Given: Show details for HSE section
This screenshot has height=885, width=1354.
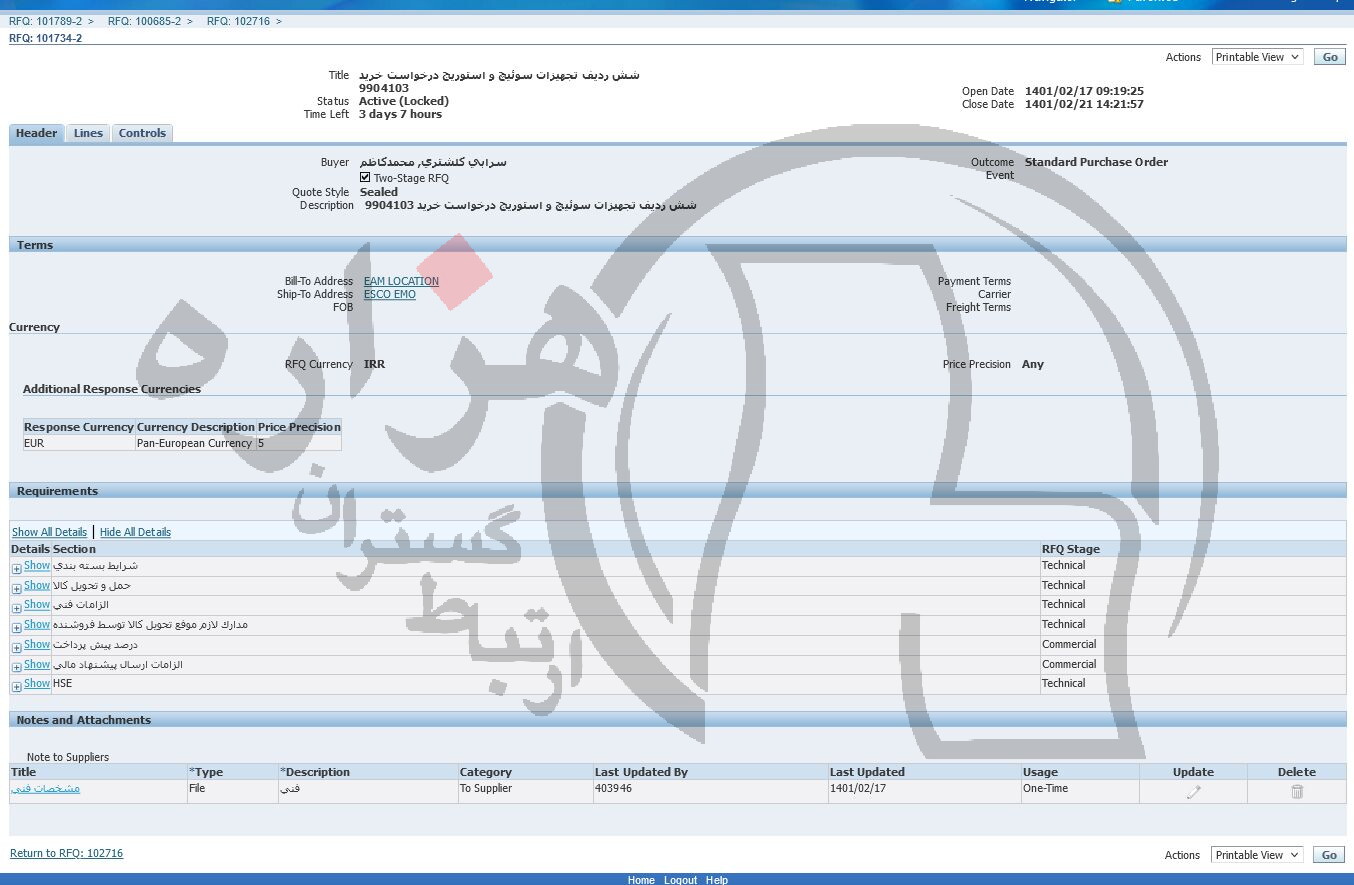Looking at the screenshot, I should pyautogui.click(x=37, y=684).
